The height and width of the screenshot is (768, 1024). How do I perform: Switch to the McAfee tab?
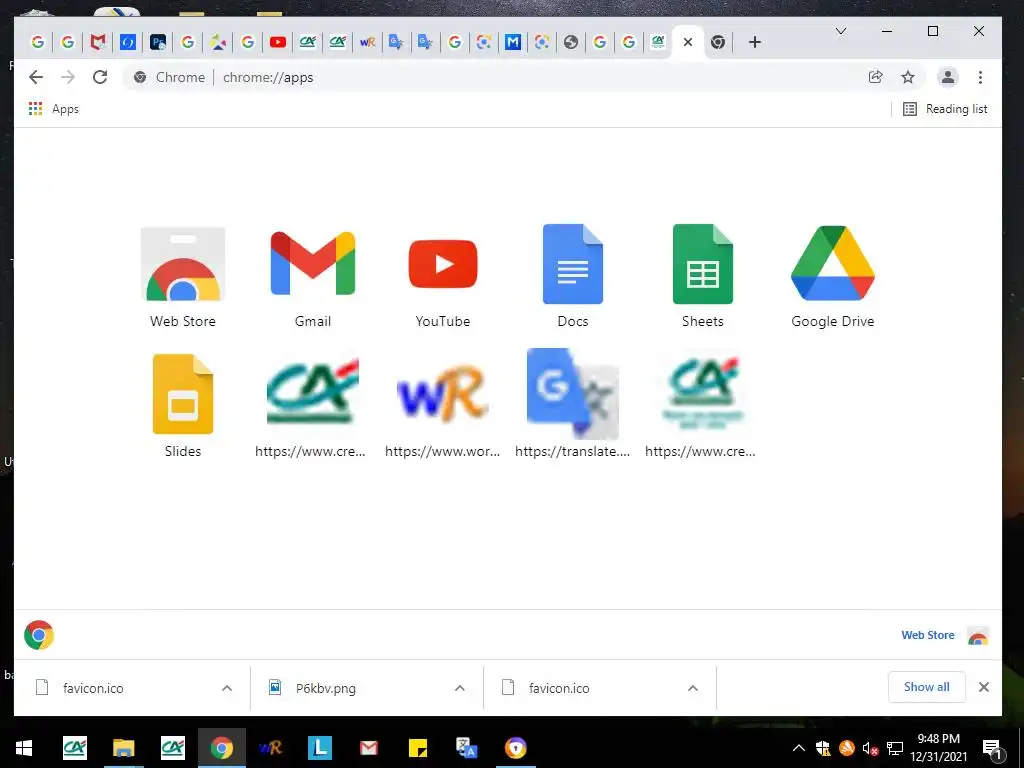point(98,42)
